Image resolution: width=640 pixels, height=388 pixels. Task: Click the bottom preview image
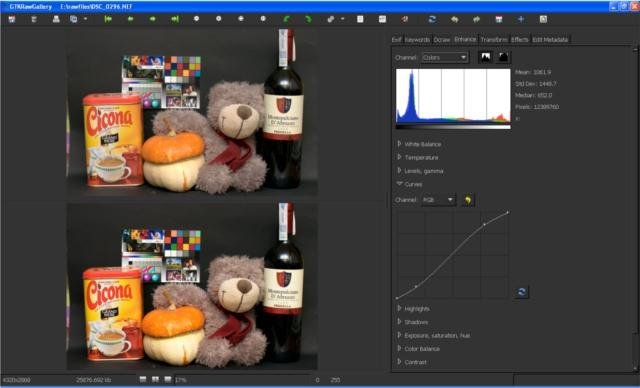pos(192,286)
